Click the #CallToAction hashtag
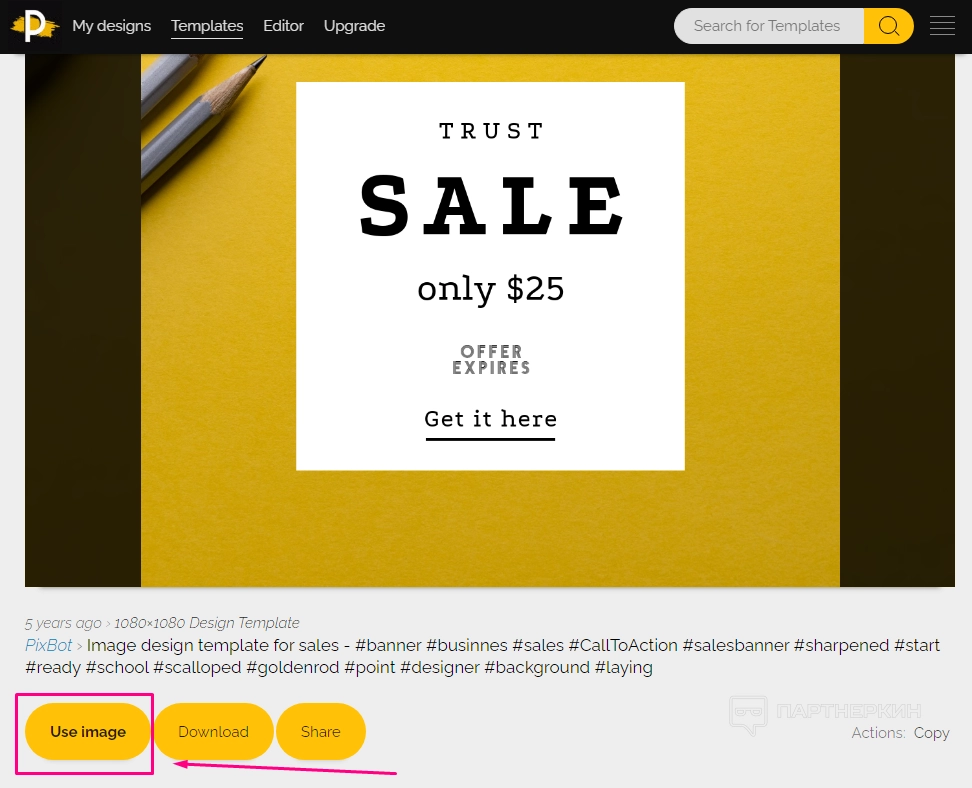This screenshot has height=788, width=972. click(x=623, y=645)
